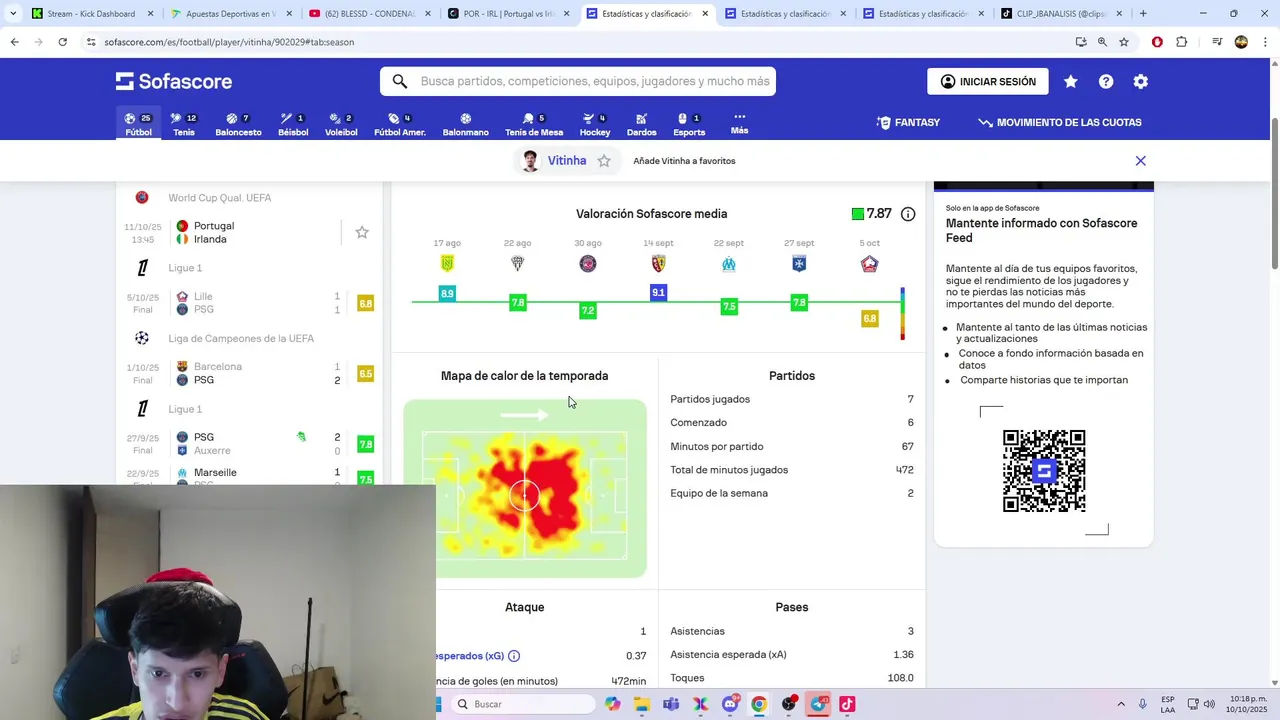
Task: Open File Explorer from the taskbar
Action: coord(642,704)
